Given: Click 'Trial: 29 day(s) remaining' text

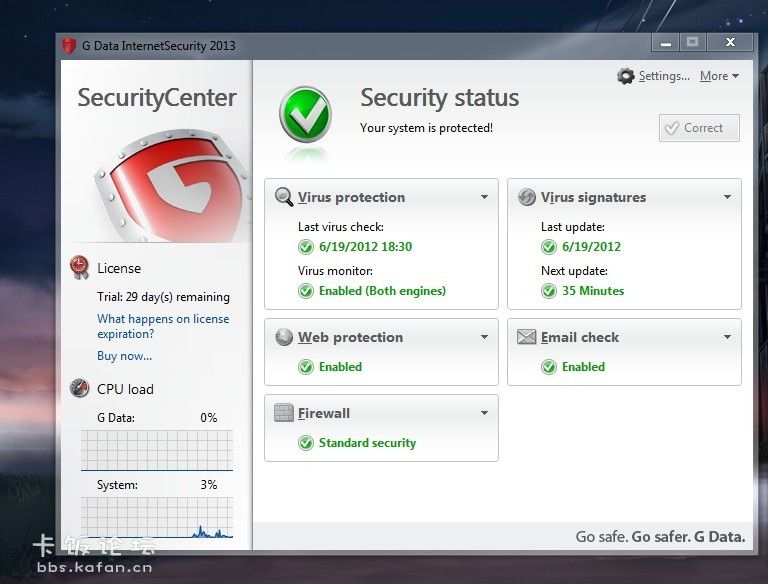Looking at the screenshot, I should coord(163,297).
